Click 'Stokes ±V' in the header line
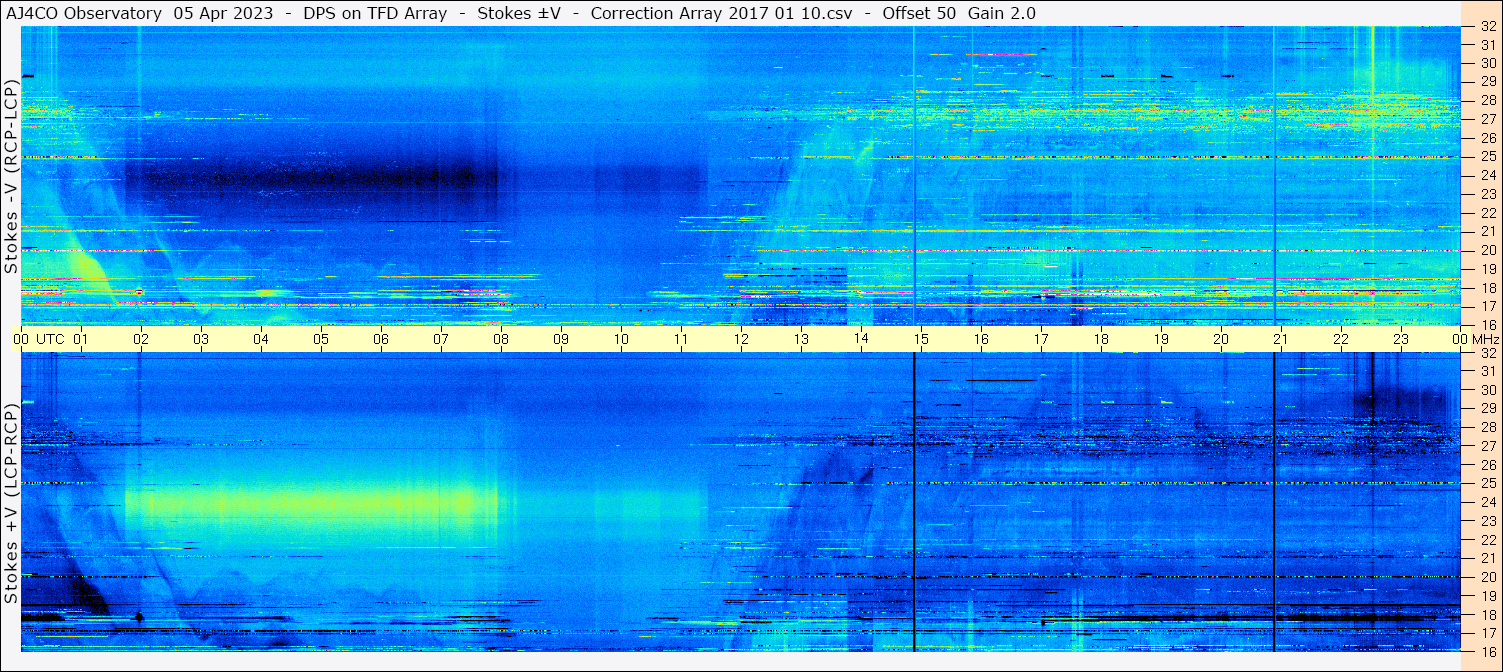The width and height of the screenshot is (1503, 672). pos(518,13)
